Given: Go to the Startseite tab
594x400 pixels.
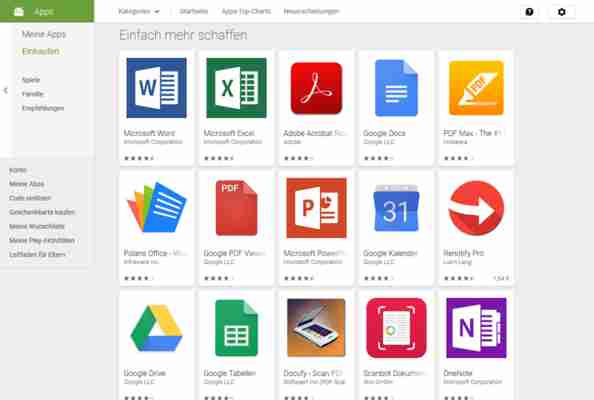Looking at the screenshot, I should click(x=194, y=11).
